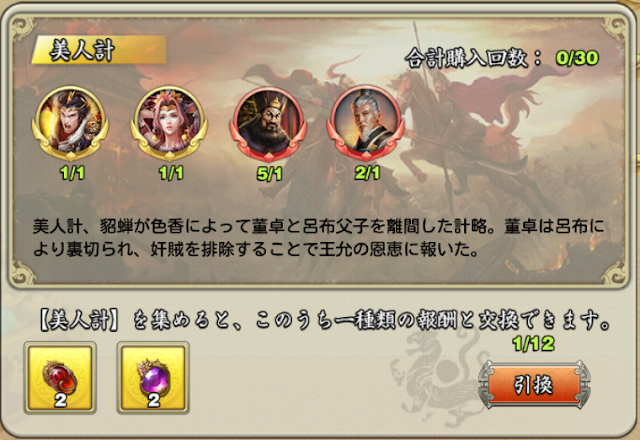
Task: Select the red gem reward item
Action: pos(60,378)
